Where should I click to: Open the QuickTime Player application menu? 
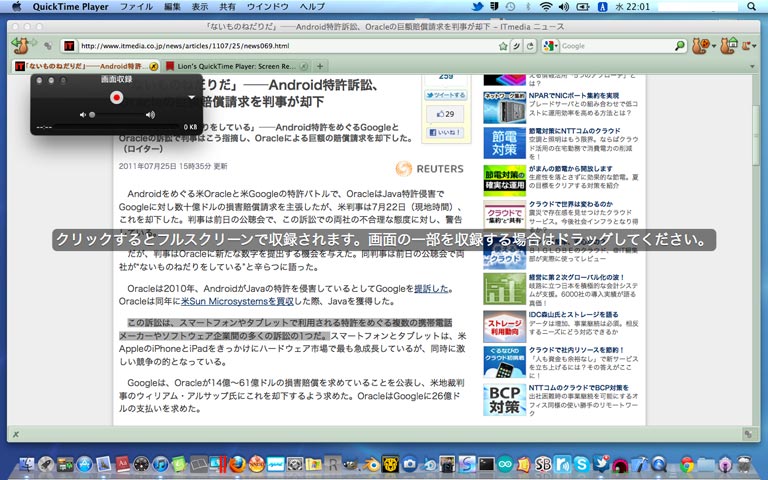click(71, 6)
